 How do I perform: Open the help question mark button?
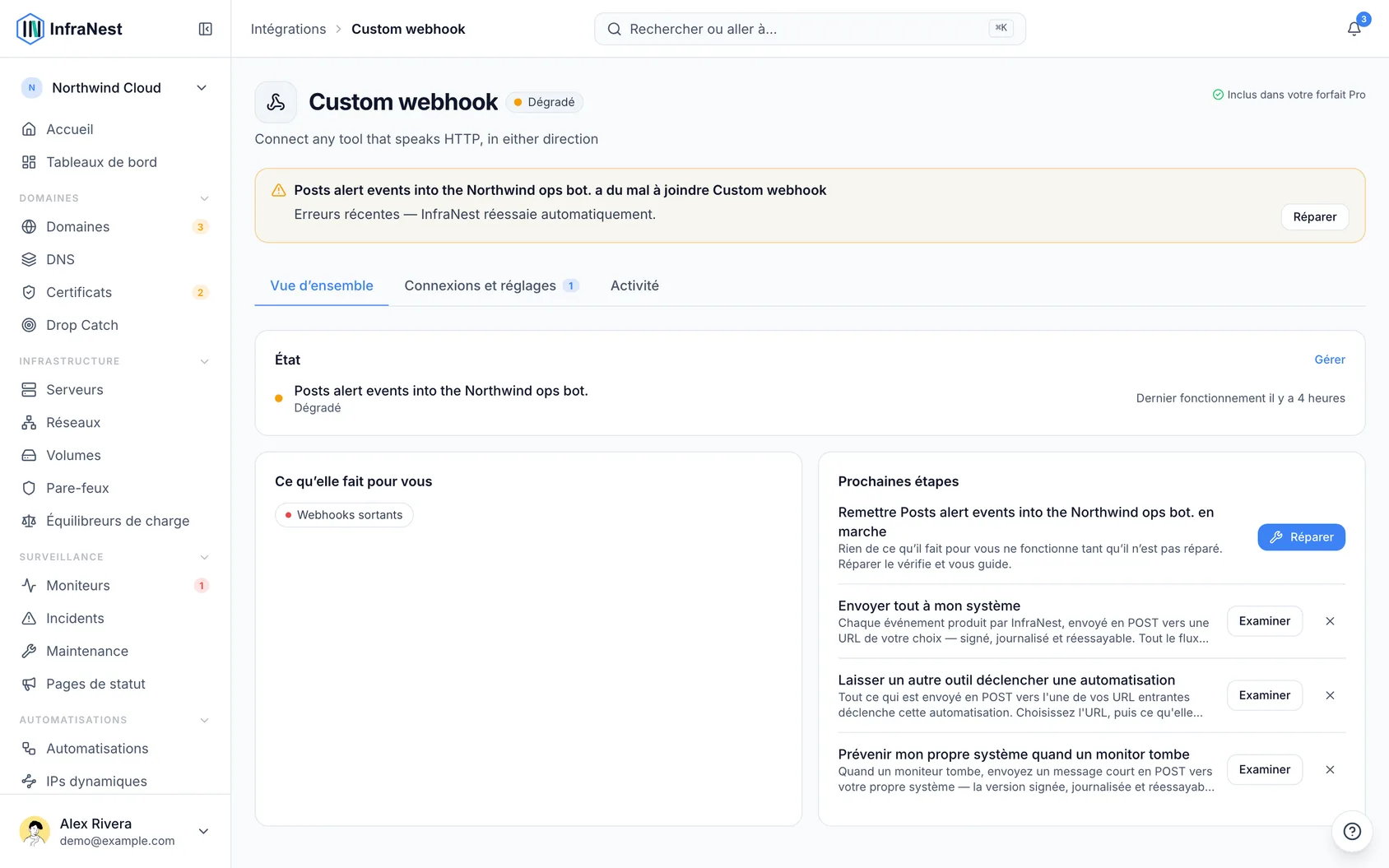pyautogui.click(x=1352, y=831)
